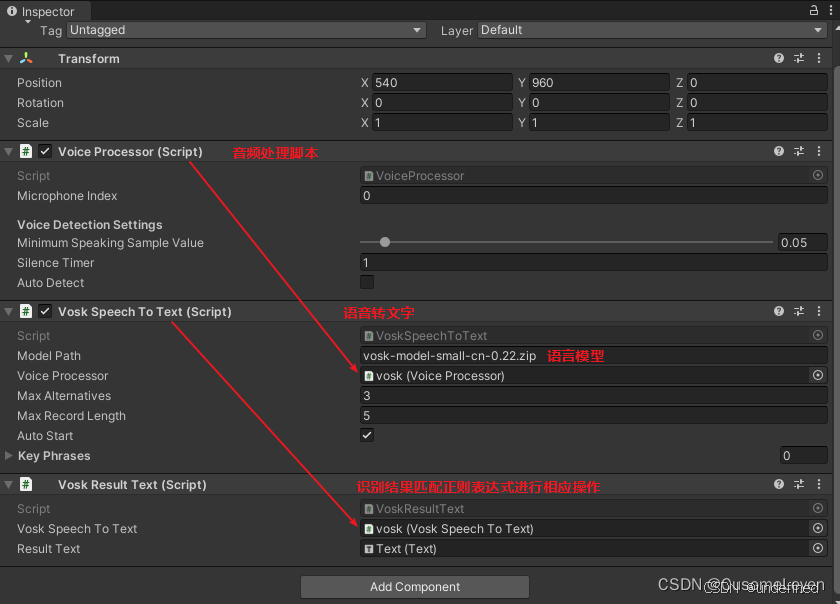Click the Inspector lock icon
This screenshot has width=840, height=604.
click(x=813, y=10)
